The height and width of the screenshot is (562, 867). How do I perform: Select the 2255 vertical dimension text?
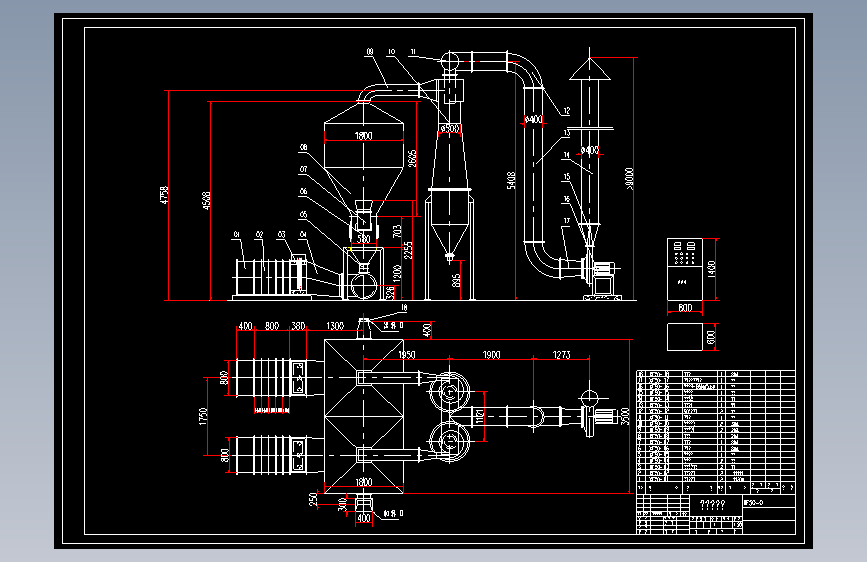click(x=408, y=250)
